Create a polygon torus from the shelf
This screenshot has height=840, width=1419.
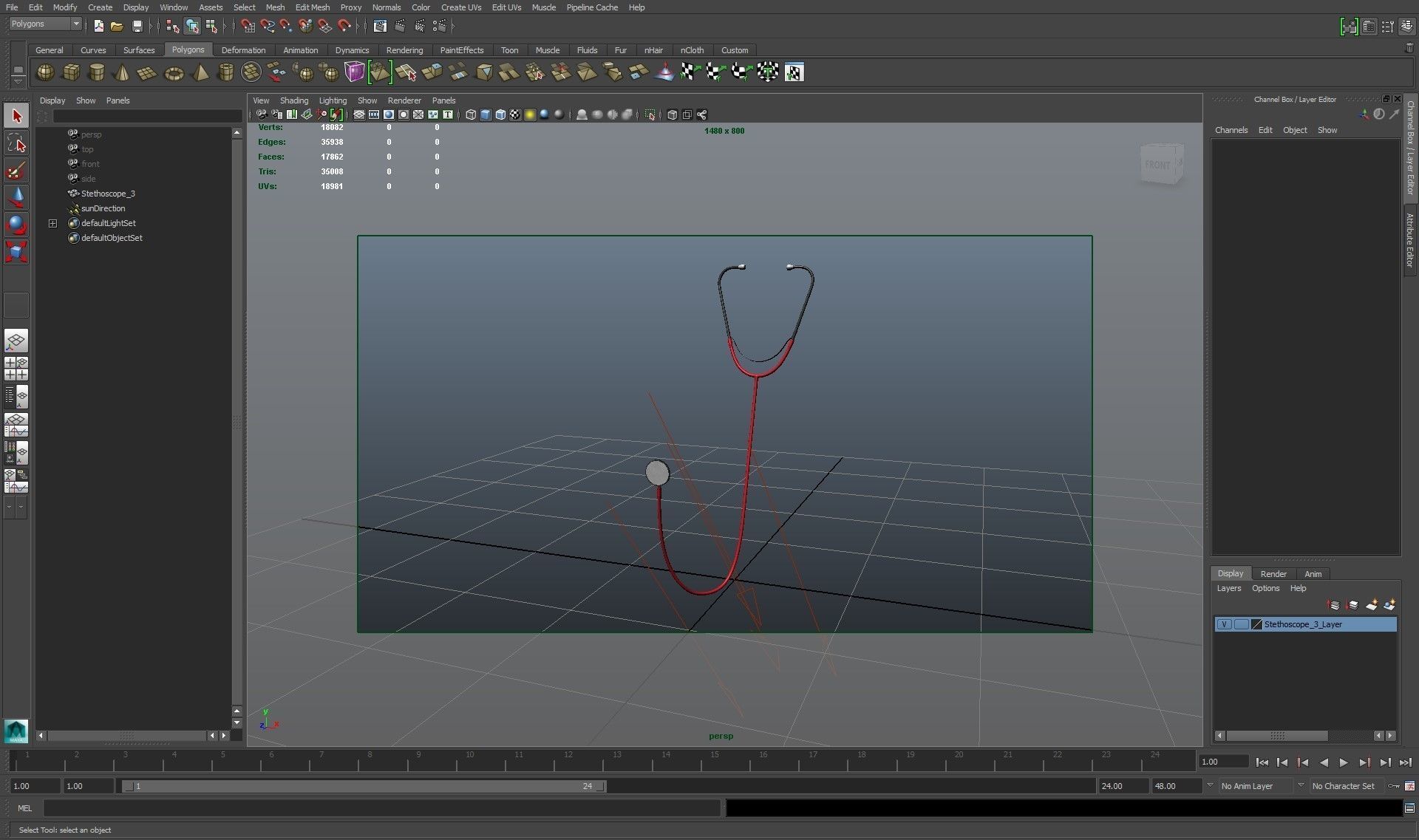pyautogui.click(x=174, y=73)
